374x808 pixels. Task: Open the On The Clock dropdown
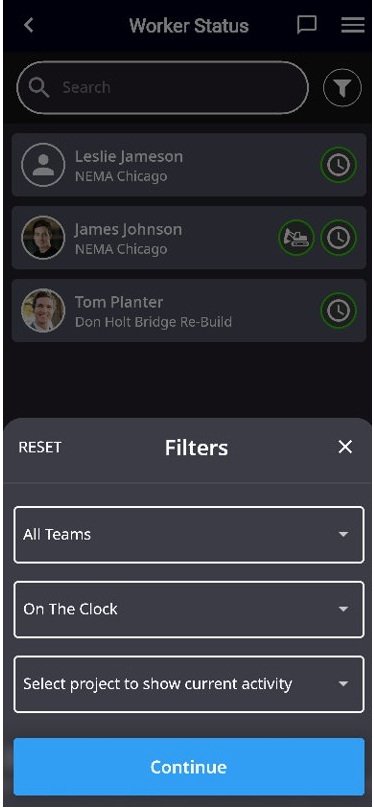coord(189,609)
